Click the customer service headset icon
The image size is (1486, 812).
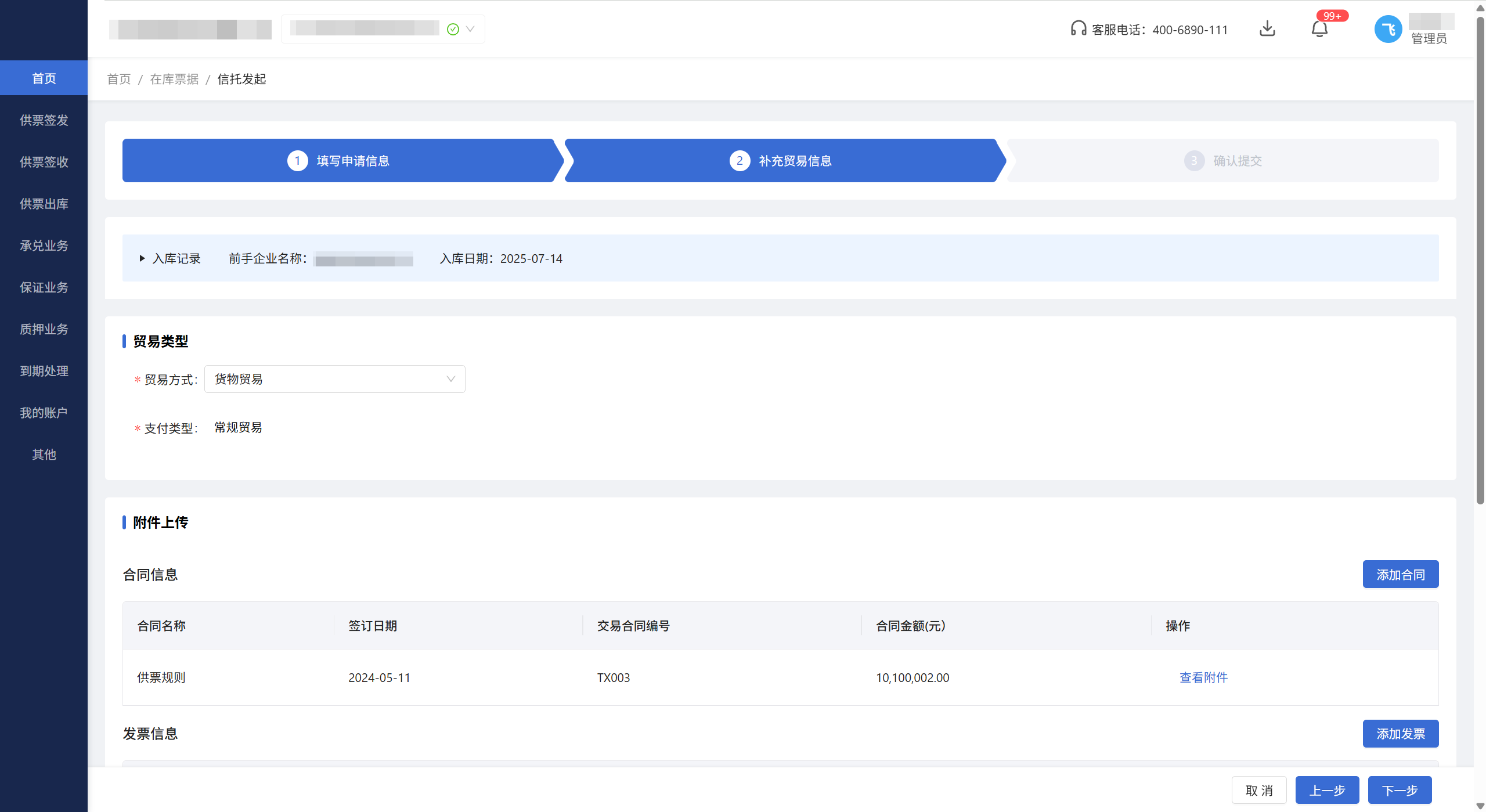coord(1078,28)
